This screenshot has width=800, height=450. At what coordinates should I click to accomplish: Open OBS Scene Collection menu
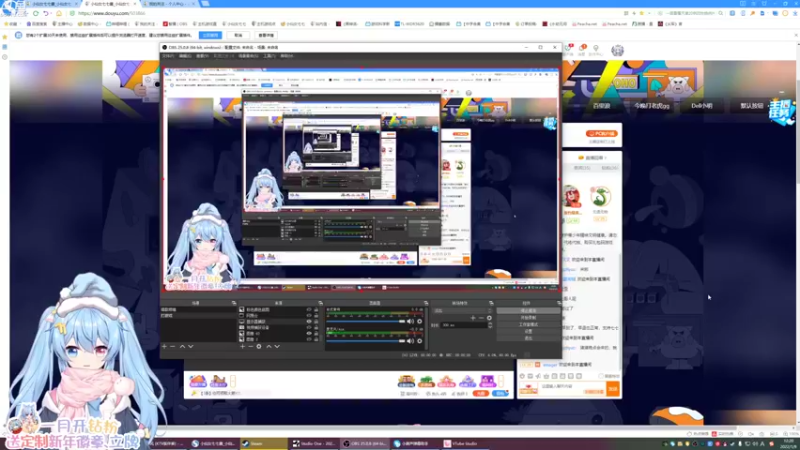click(x=248, y=56)
